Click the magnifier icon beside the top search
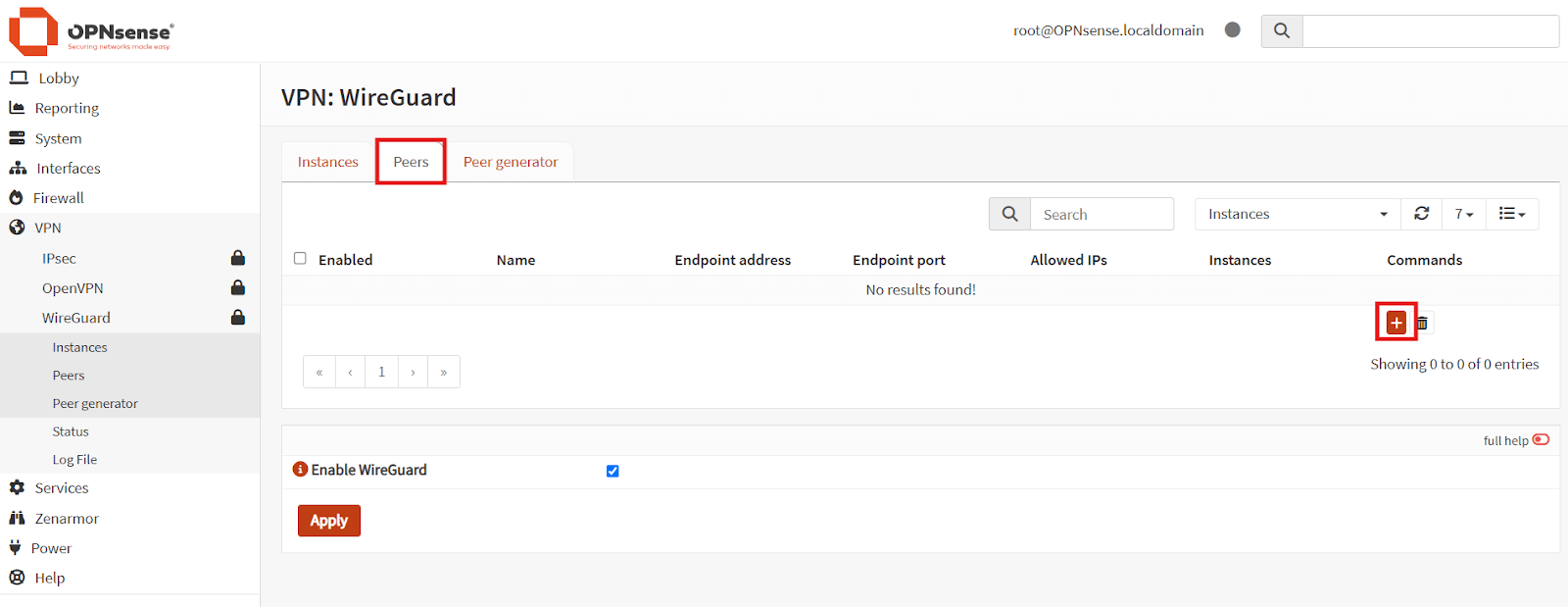This screenshot has height=607, width=1568. point(1281,31)
